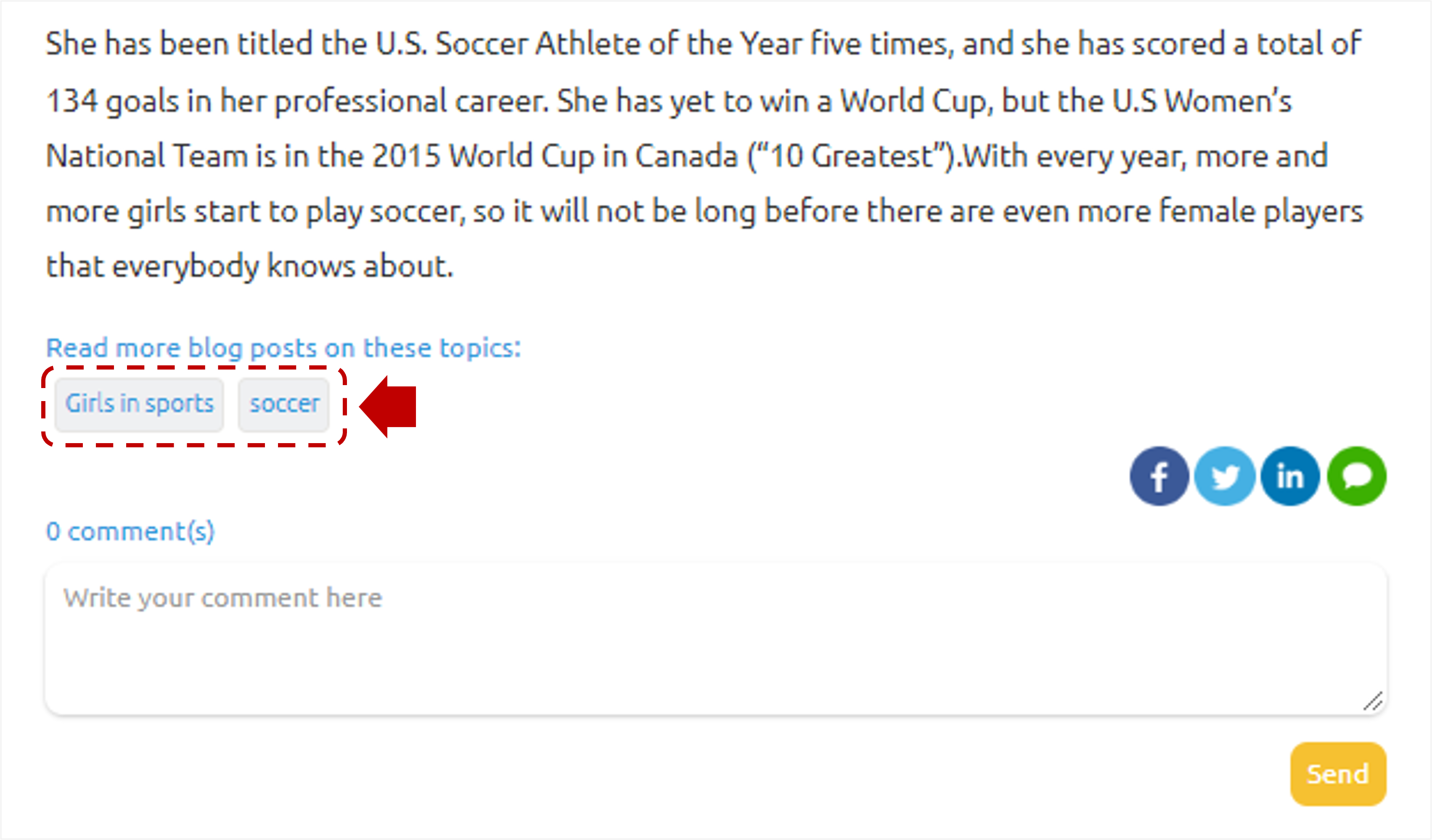Share the post on Facebook

point(1159,476)
